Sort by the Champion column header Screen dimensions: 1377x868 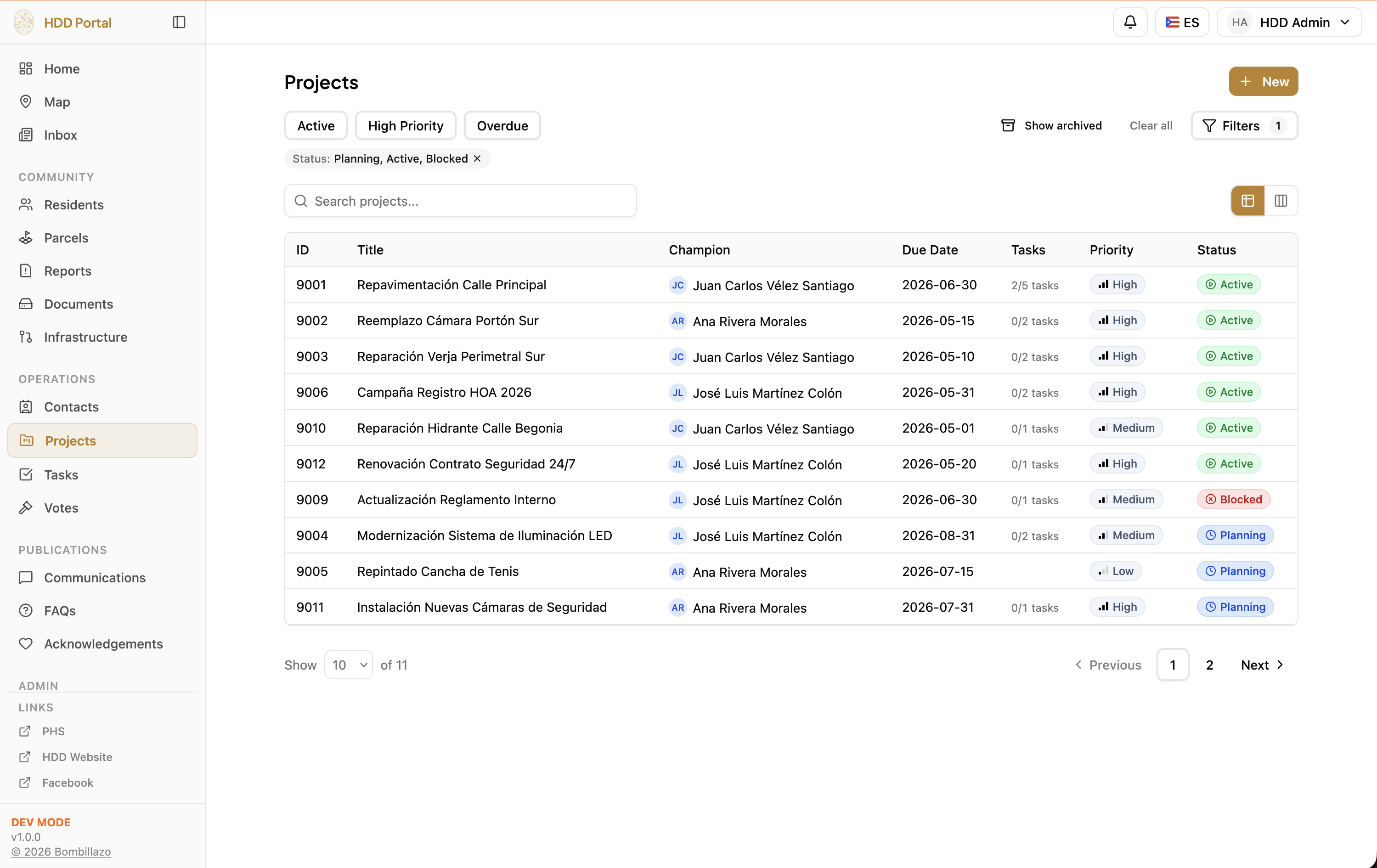point(700,250)
